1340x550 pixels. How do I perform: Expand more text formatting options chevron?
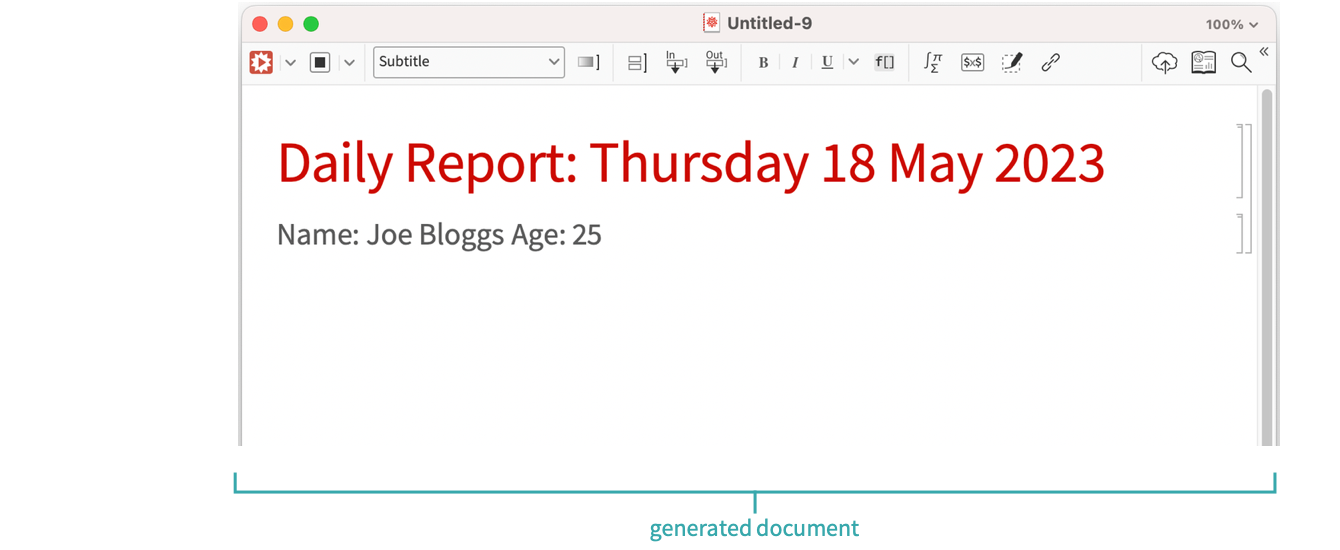852,62
